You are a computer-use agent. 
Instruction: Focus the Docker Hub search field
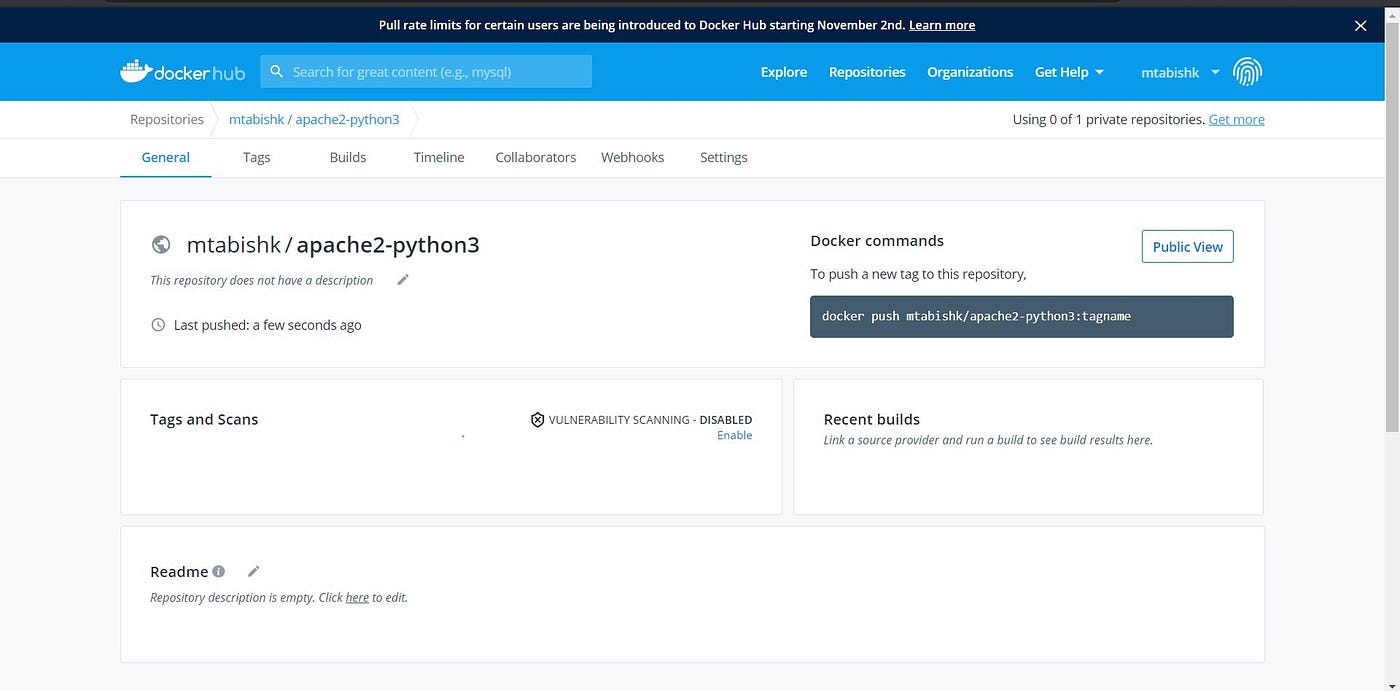426,72
